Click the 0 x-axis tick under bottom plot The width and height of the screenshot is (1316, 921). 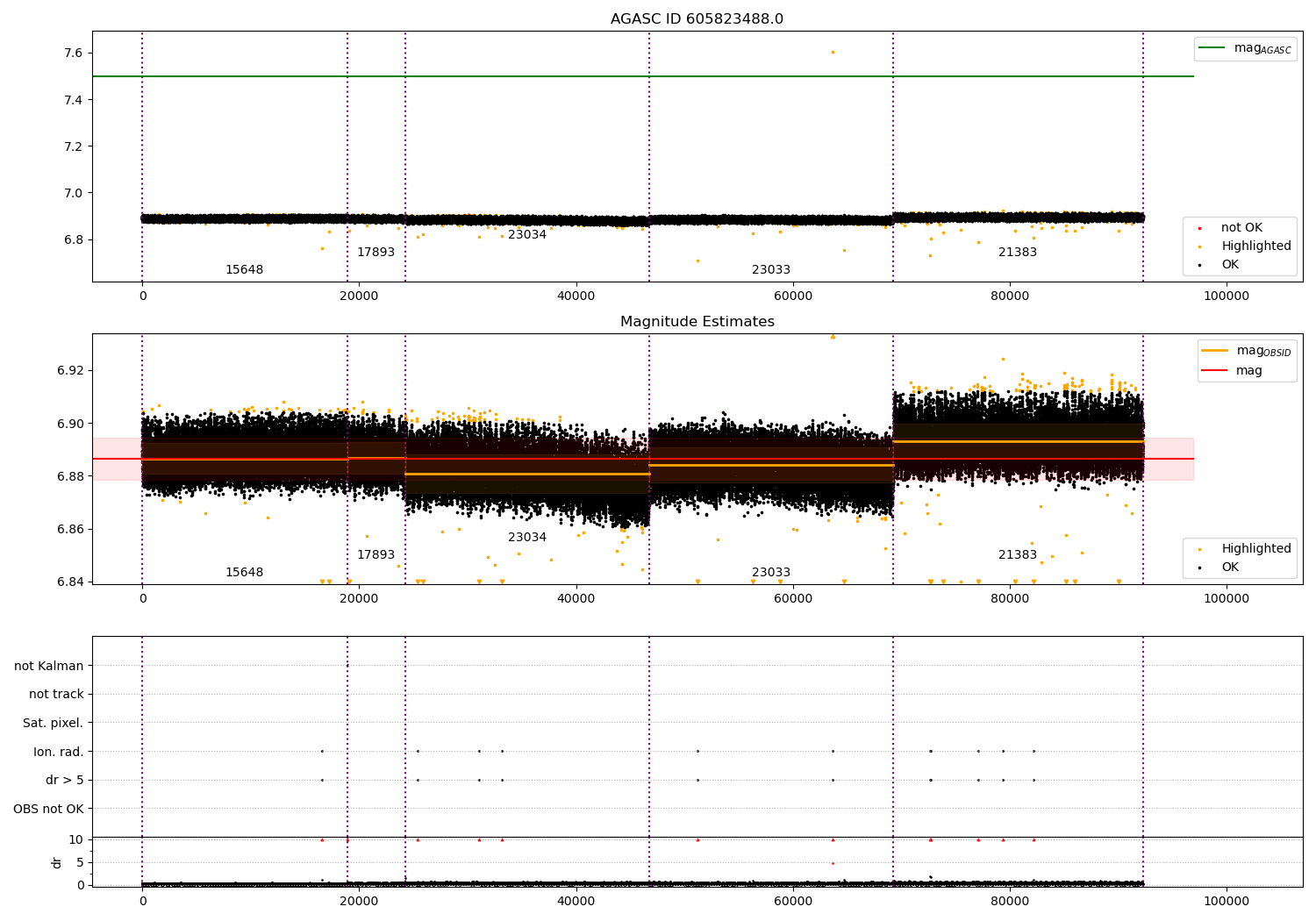pos(142,902)
